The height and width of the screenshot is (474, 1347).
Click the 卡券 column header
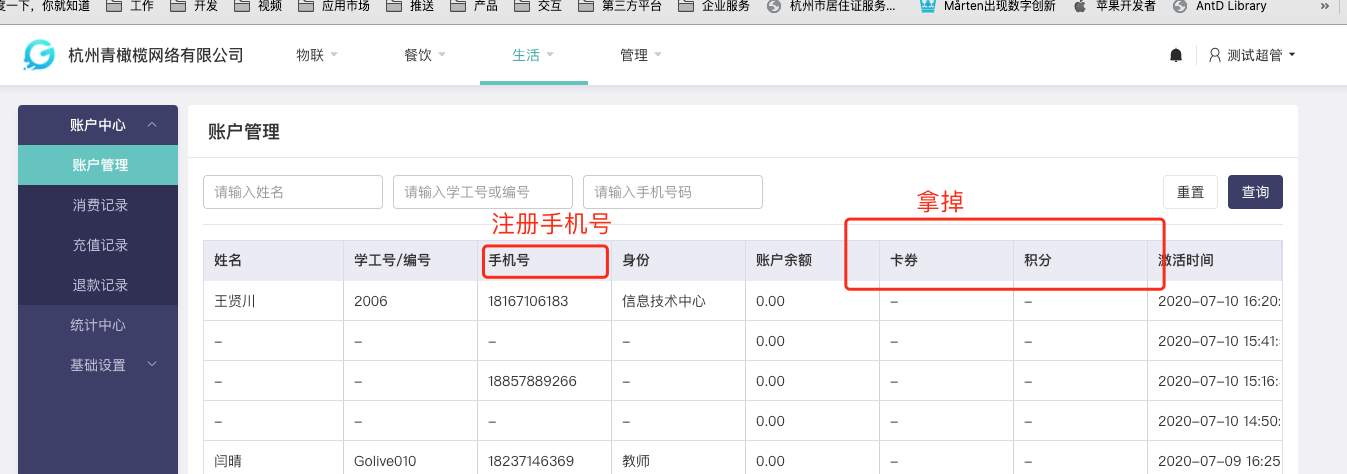coord(945,260)
